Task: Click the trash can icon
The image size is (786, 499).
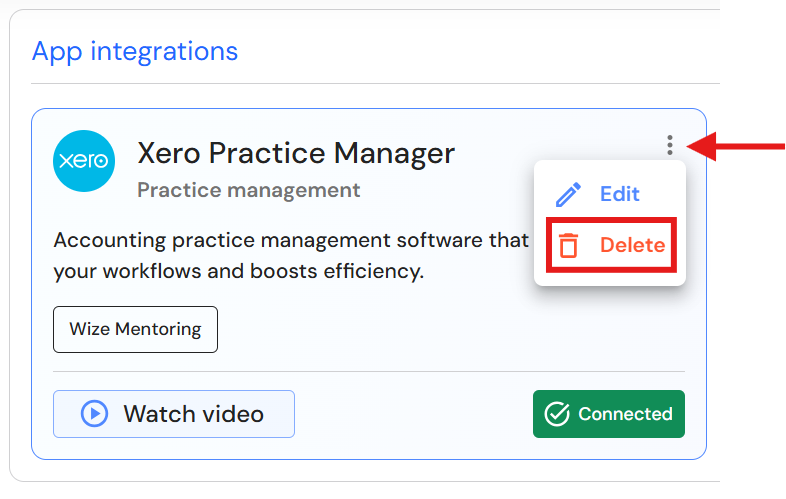Action: click(569, 245)
